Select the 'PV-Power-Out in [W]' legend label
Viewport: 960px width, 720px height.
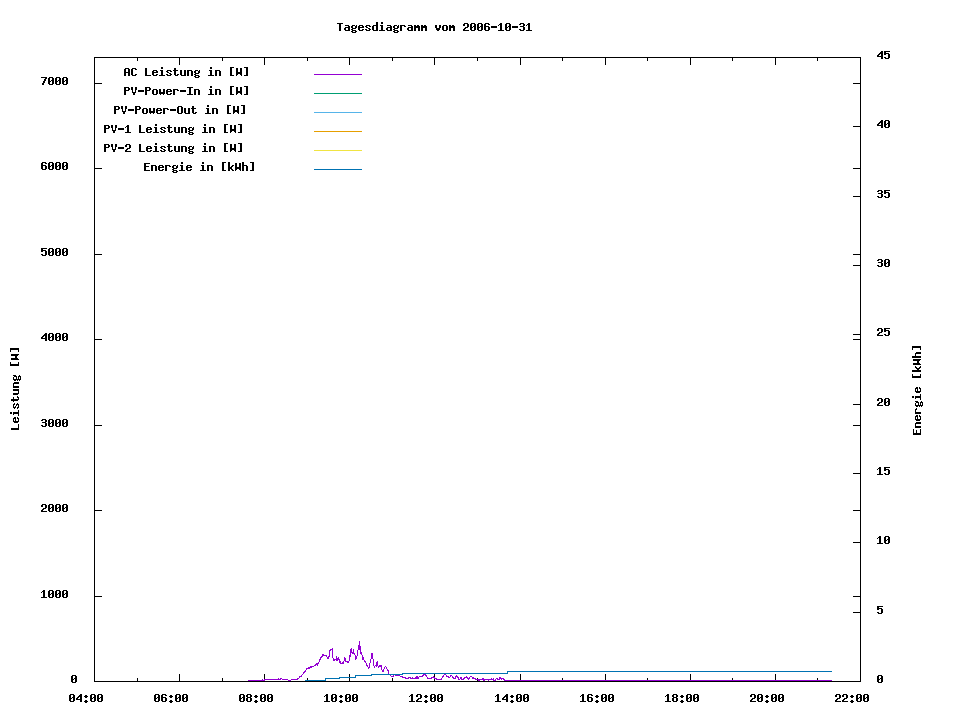180,110
